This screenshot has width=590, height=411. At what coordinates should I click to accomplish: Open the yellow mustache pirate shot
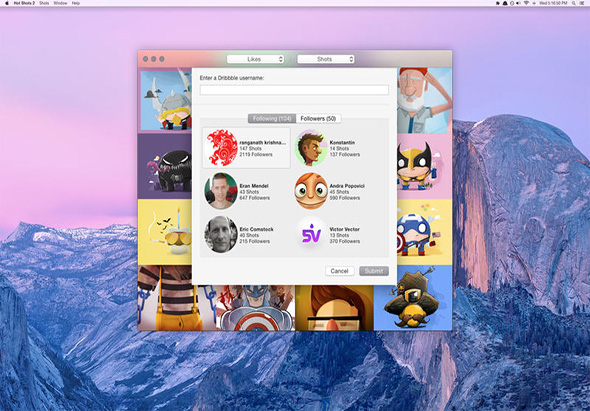click(413, 298)
